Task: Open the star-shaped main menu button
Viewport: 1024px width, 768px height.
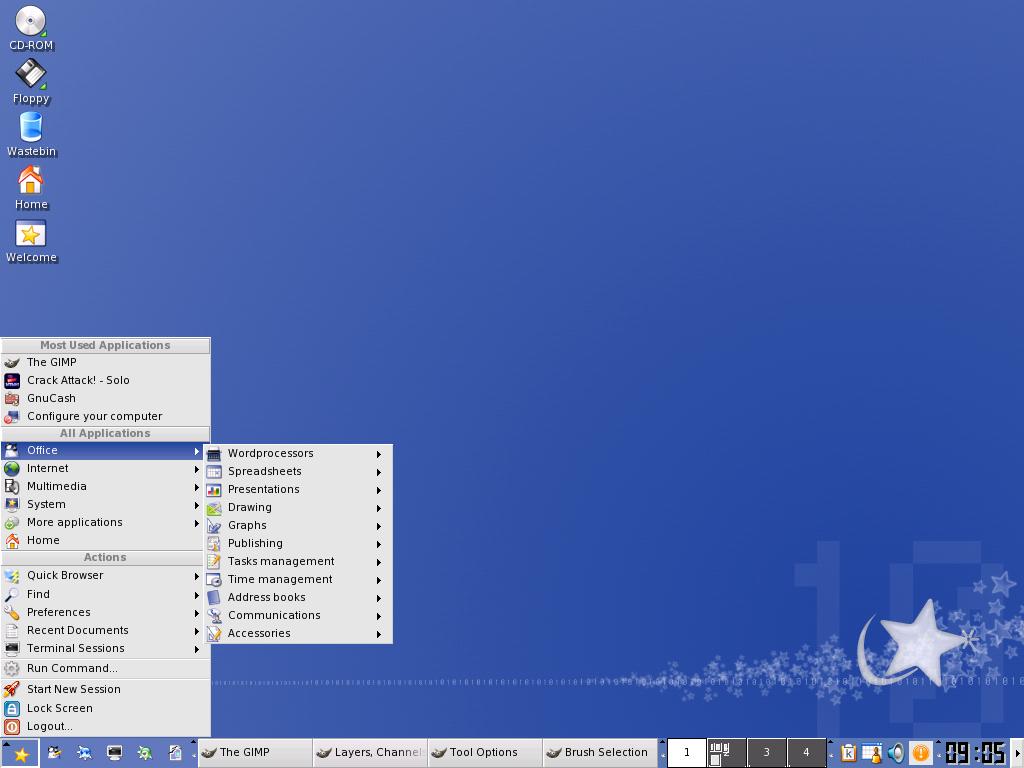Action: click(x=20, y=753)
